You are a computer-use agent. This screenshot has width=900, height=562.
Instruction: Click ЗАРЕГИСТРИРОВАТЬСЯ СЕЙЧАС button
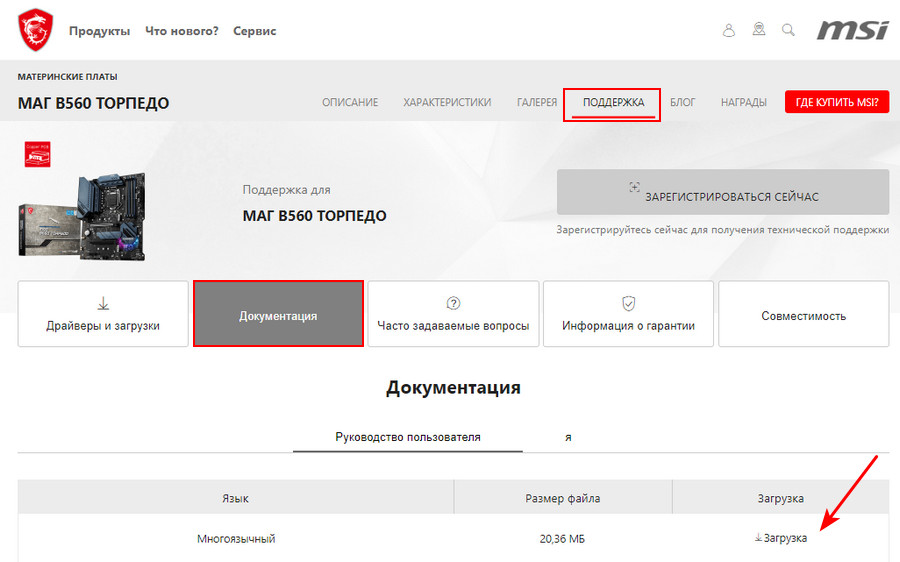point(723,192)
